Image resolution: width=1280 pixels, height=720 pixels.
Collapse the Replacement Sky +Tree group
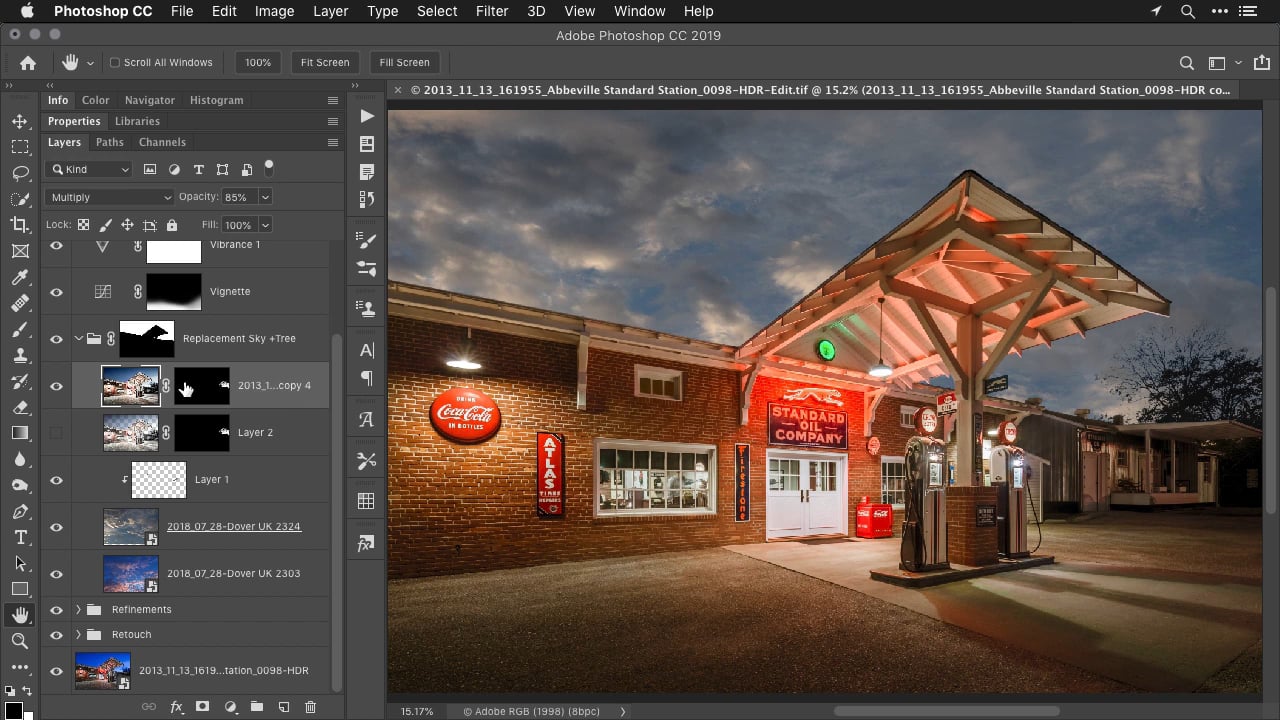(x=79, y=339)
